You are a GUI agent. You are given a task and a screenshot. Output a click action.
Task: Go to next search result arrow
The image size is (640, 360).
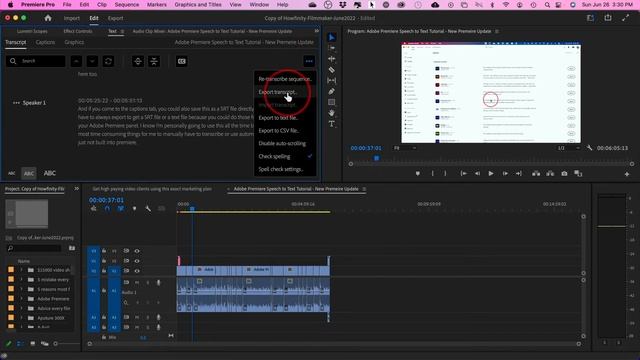pyautogui.click(x=92, y=61)
